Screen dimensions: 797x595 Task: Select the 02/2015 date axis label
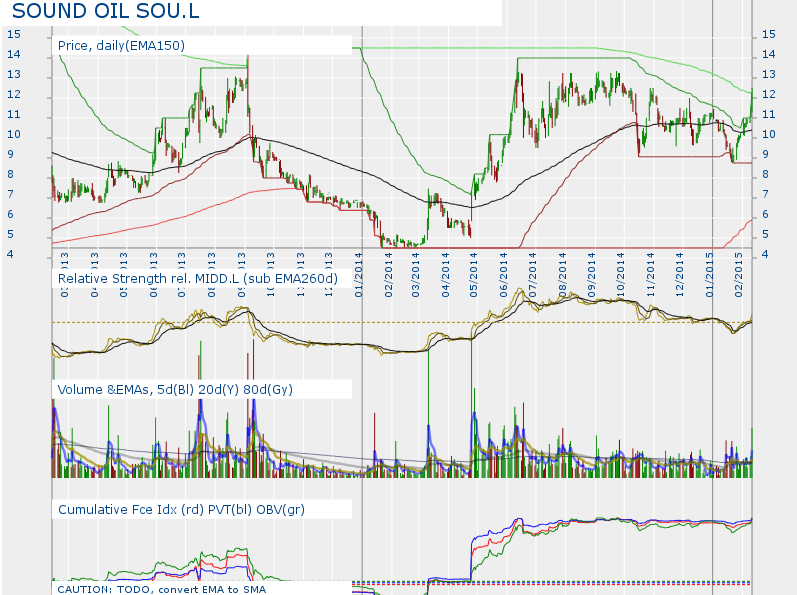pyautogui.click(x=739, y=275)
